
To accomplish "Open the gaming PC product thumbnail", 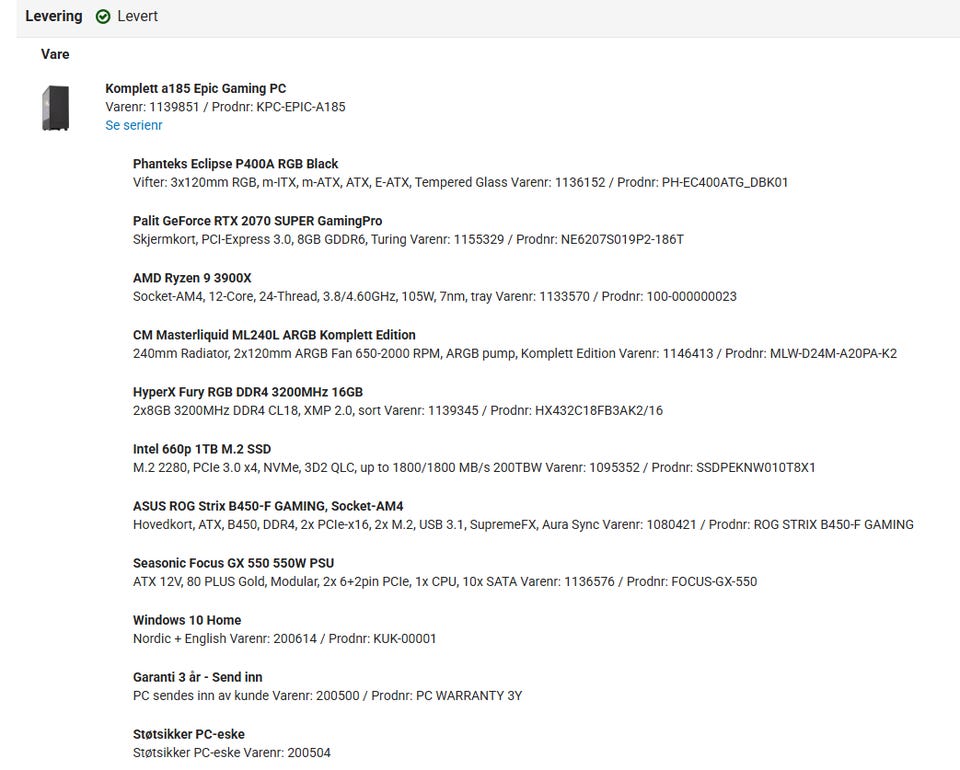I will coord(55,108).
